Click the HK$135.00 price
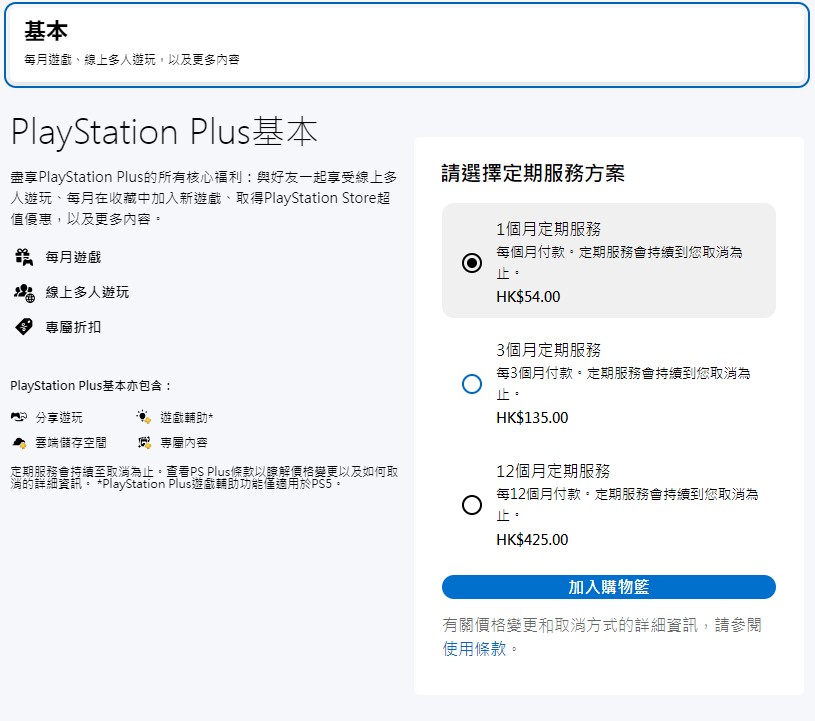Image resolution: width=815 pixels, height=721 pixels. [532, 418]
